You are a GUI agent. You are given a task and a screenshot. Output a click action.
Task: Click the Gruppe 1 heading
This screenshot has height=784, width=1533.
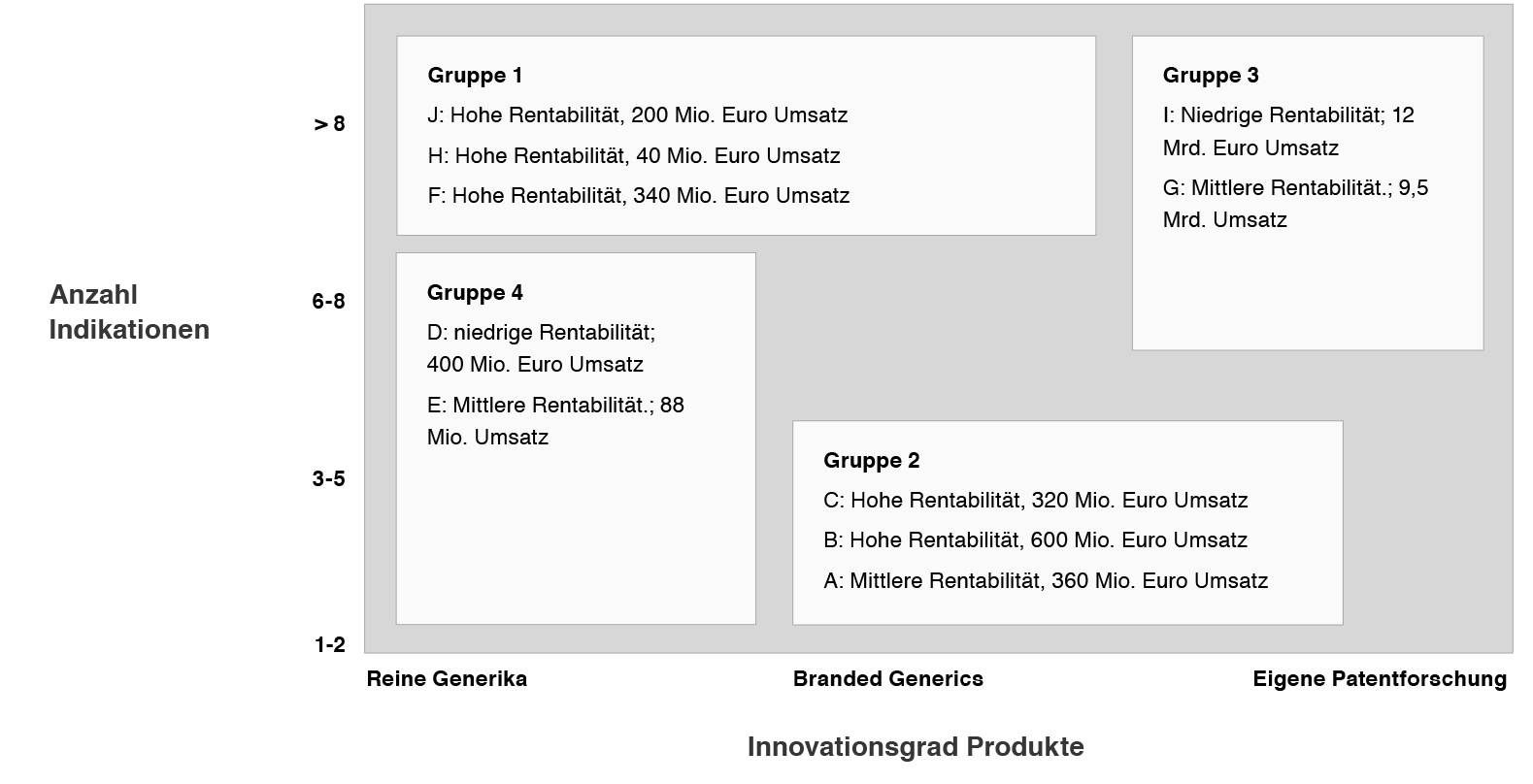(475, 76)
